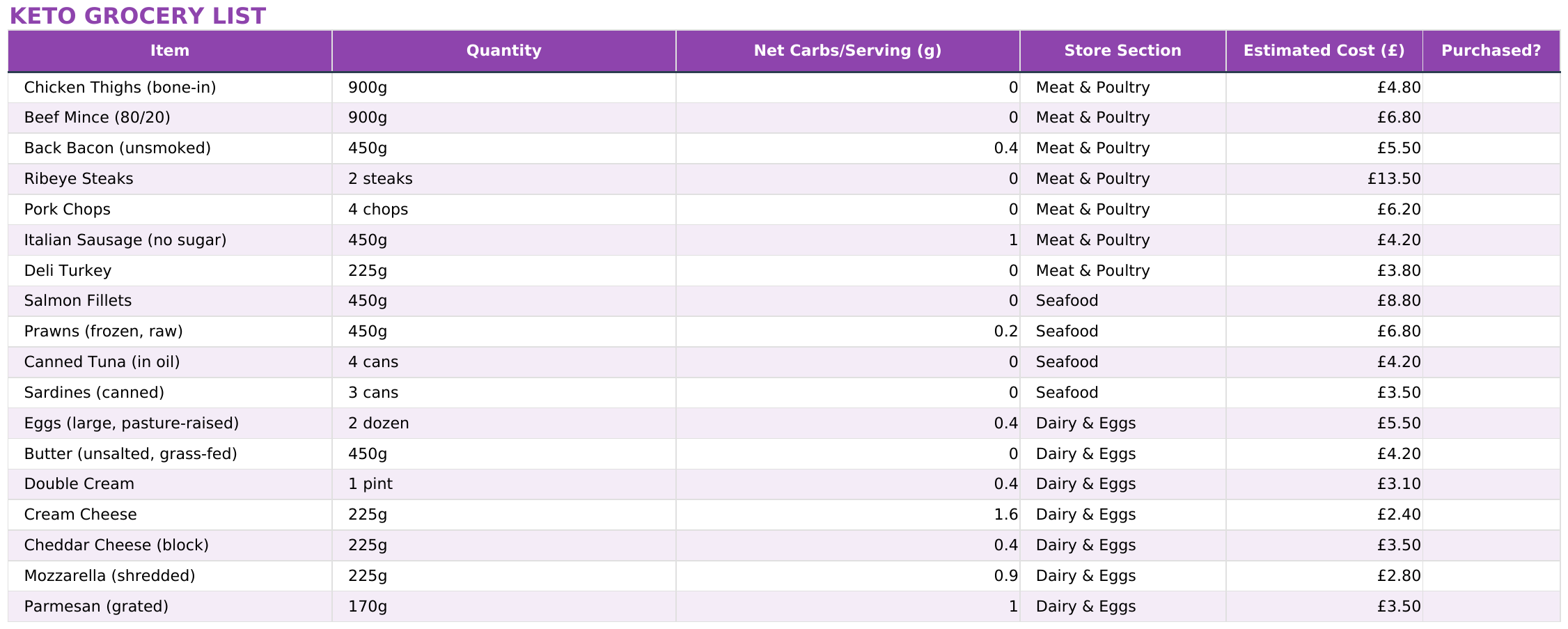This screenshot has height=629, width=1568.
Task: Select the "Parmesan (grated)" item cell
Action: [x=170, y=607]
